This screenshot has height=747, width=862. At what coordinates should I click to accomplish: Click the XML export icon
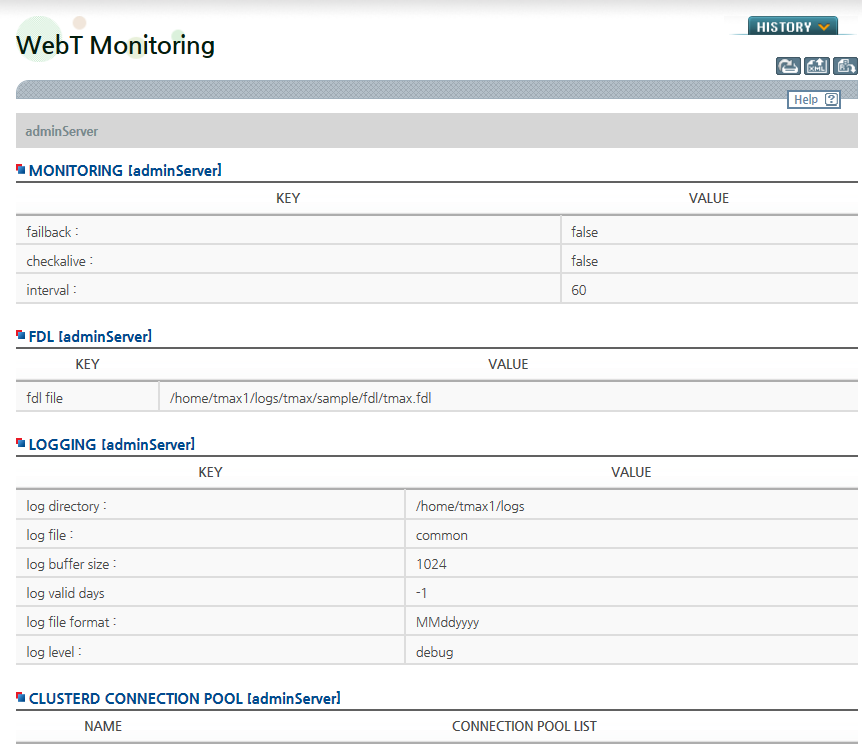point(817,66)
